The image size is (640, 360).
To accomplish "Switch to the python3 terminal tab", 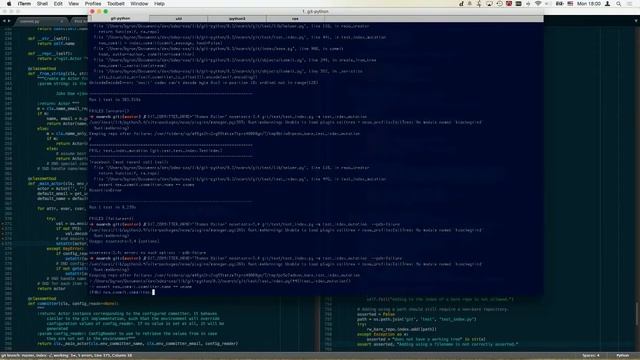I will pos(237,18).
